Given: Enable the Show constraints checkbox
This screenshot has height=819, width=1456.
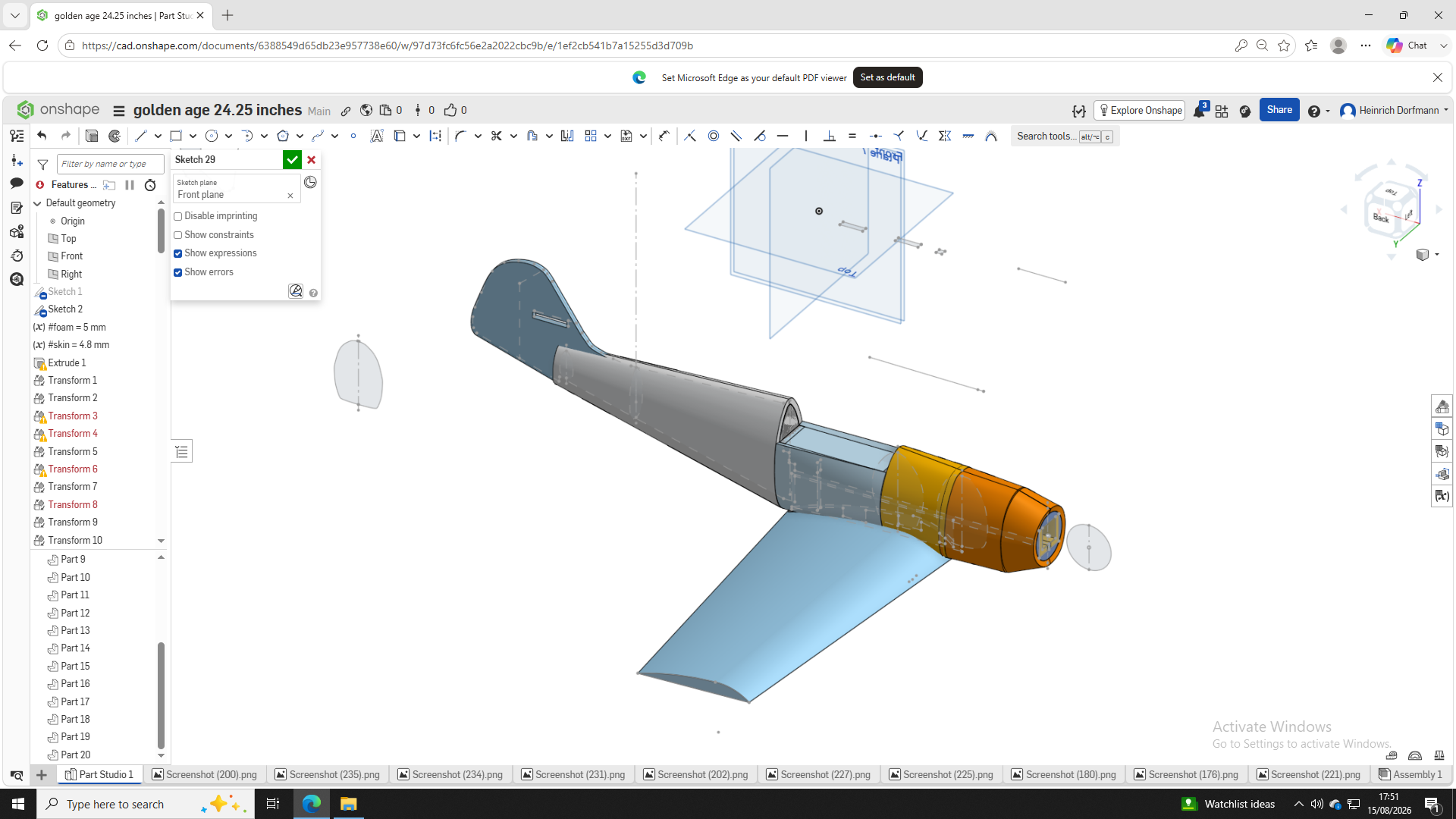Looking at the screenshot, I should (178, 235).
